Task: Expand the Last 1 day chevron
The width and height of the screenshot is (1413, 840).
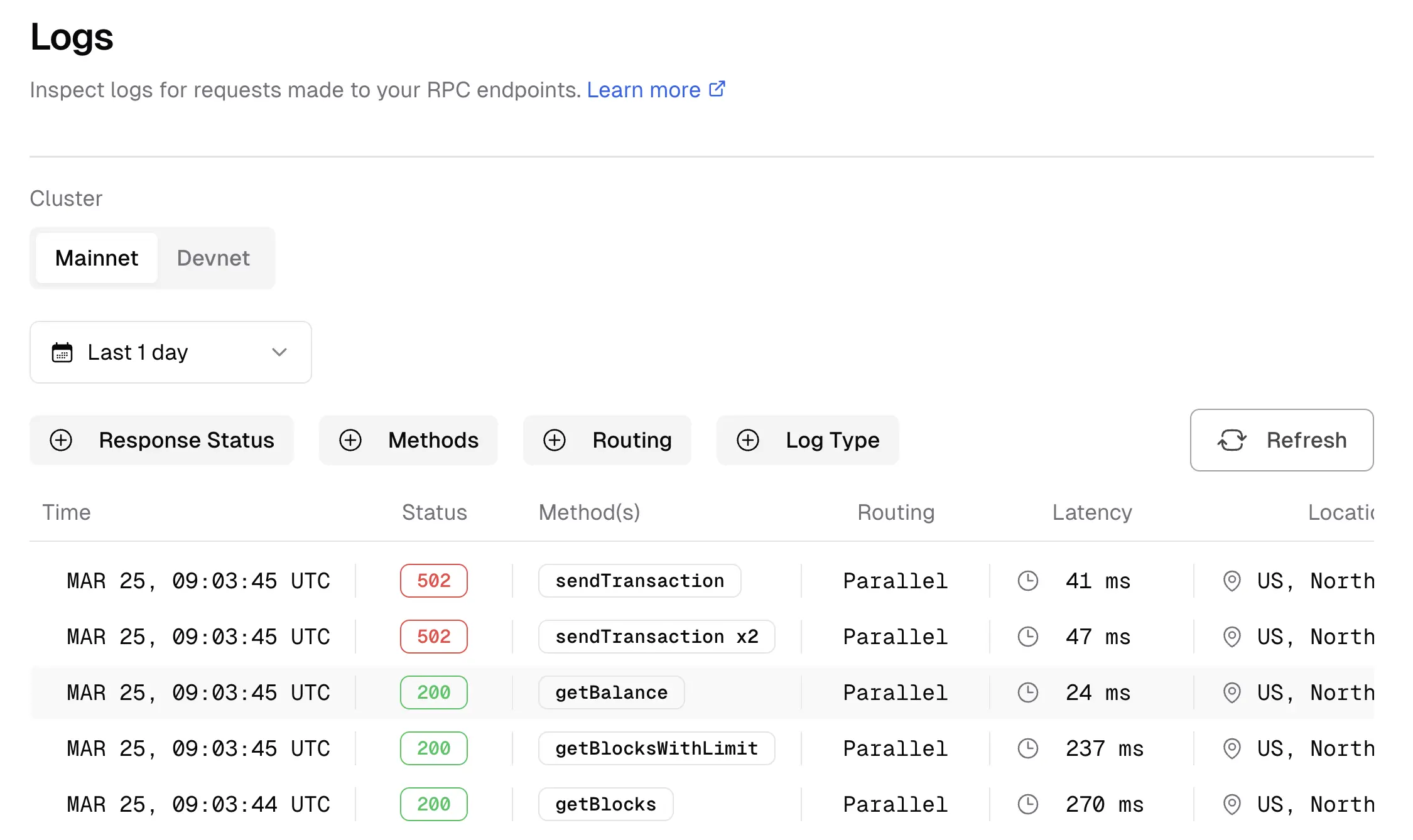Action: click(x=279, y=352)
